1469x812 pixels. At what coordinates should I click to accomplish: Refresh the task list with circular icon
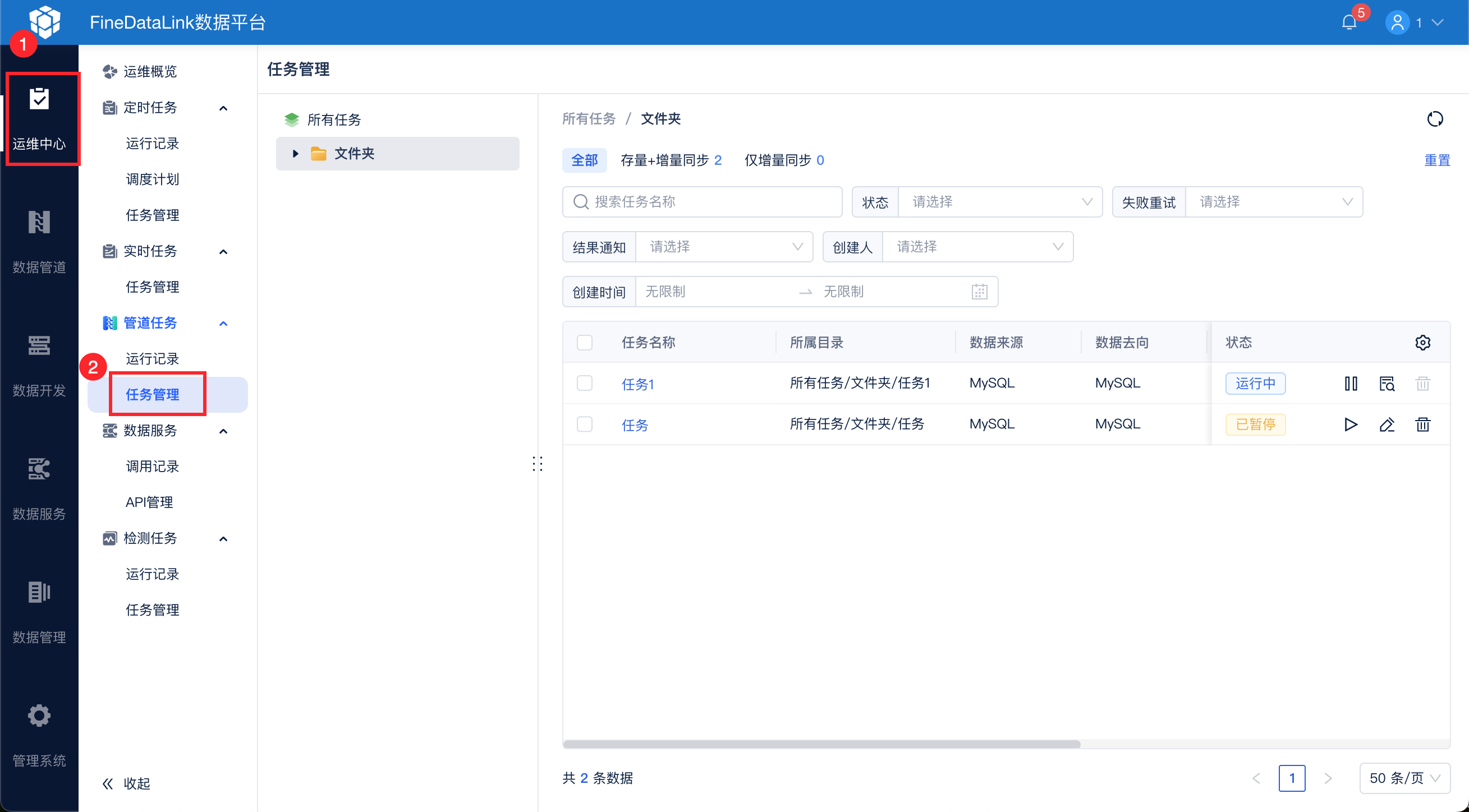pyautogui.click(x=1435, y=118)
